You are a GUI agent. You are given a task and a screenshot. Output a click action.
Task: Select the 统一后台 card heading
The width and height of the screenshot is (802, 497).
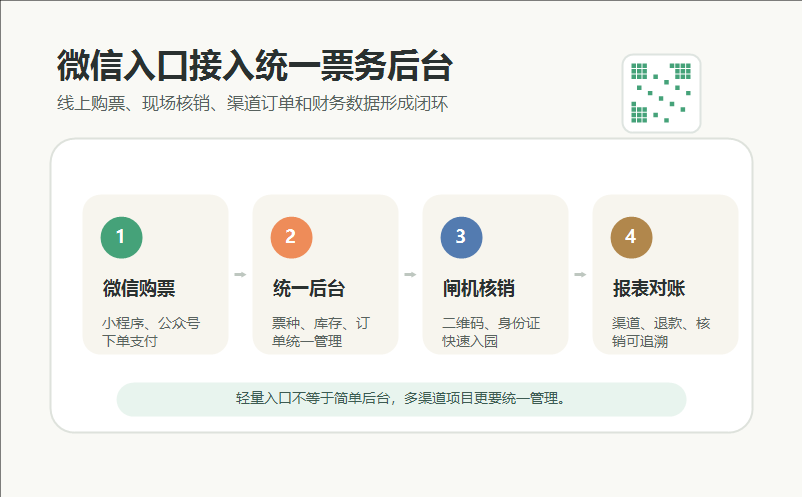click(308, 288)
